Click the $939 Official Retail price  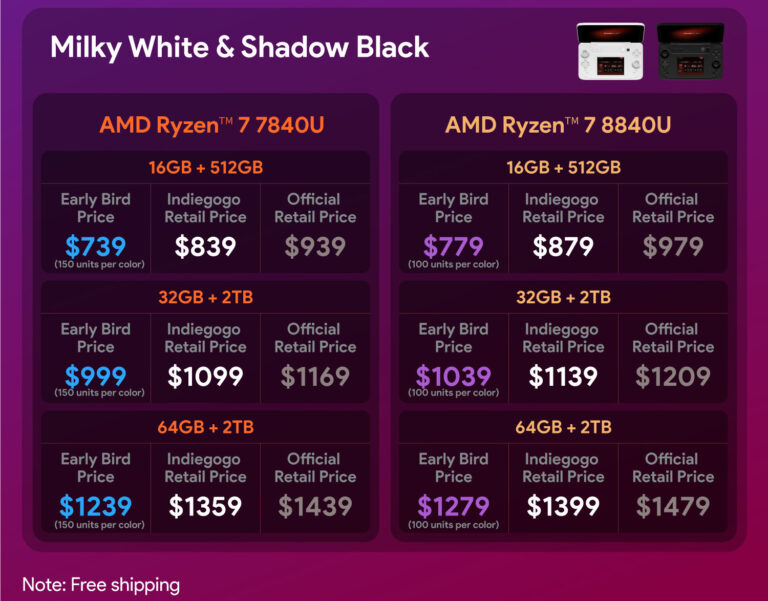pos(315,246)
